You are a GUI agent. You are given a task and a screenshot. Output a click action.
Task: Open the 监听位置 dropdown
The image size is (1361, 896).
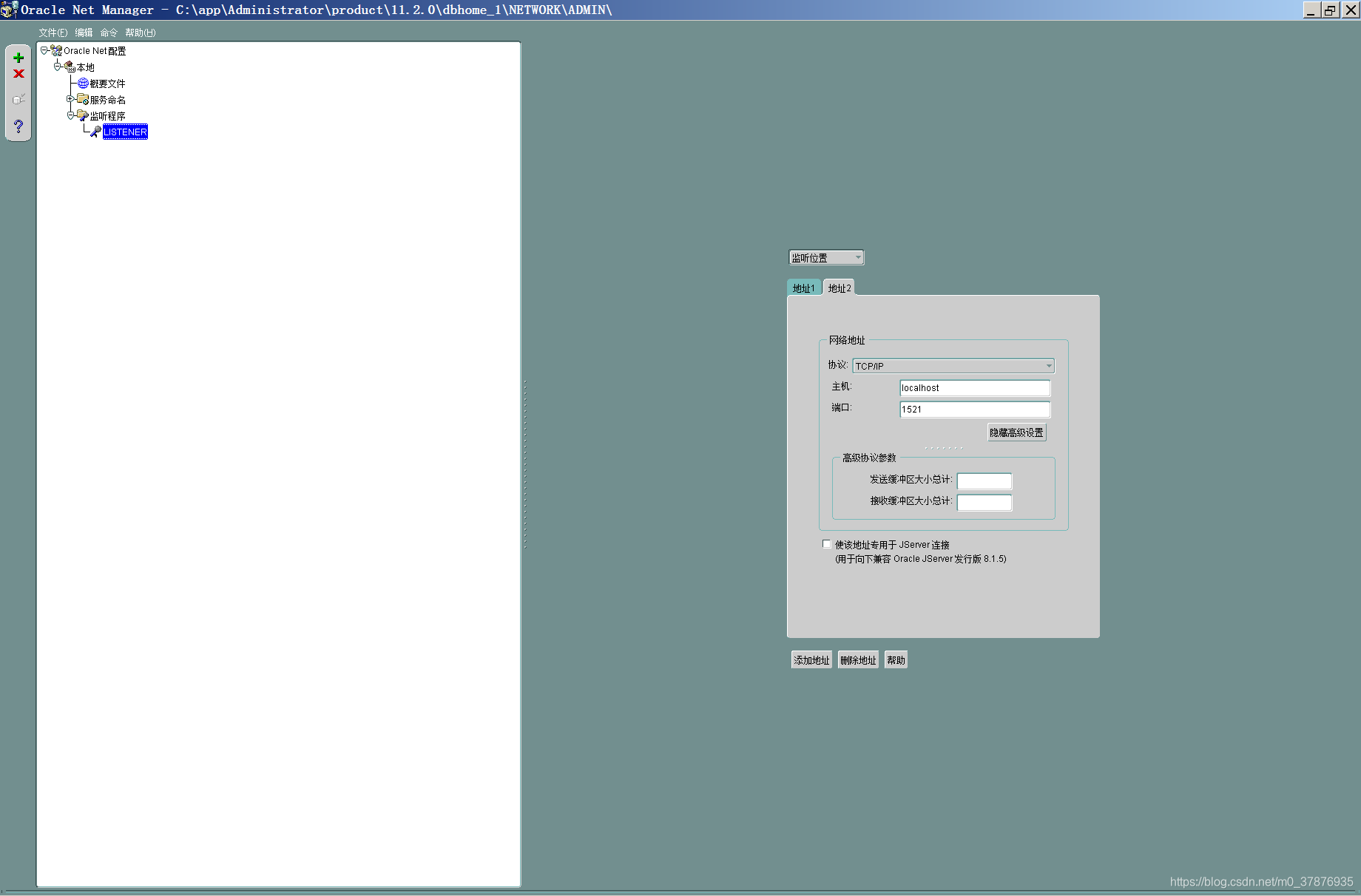[x=826, y=257]
